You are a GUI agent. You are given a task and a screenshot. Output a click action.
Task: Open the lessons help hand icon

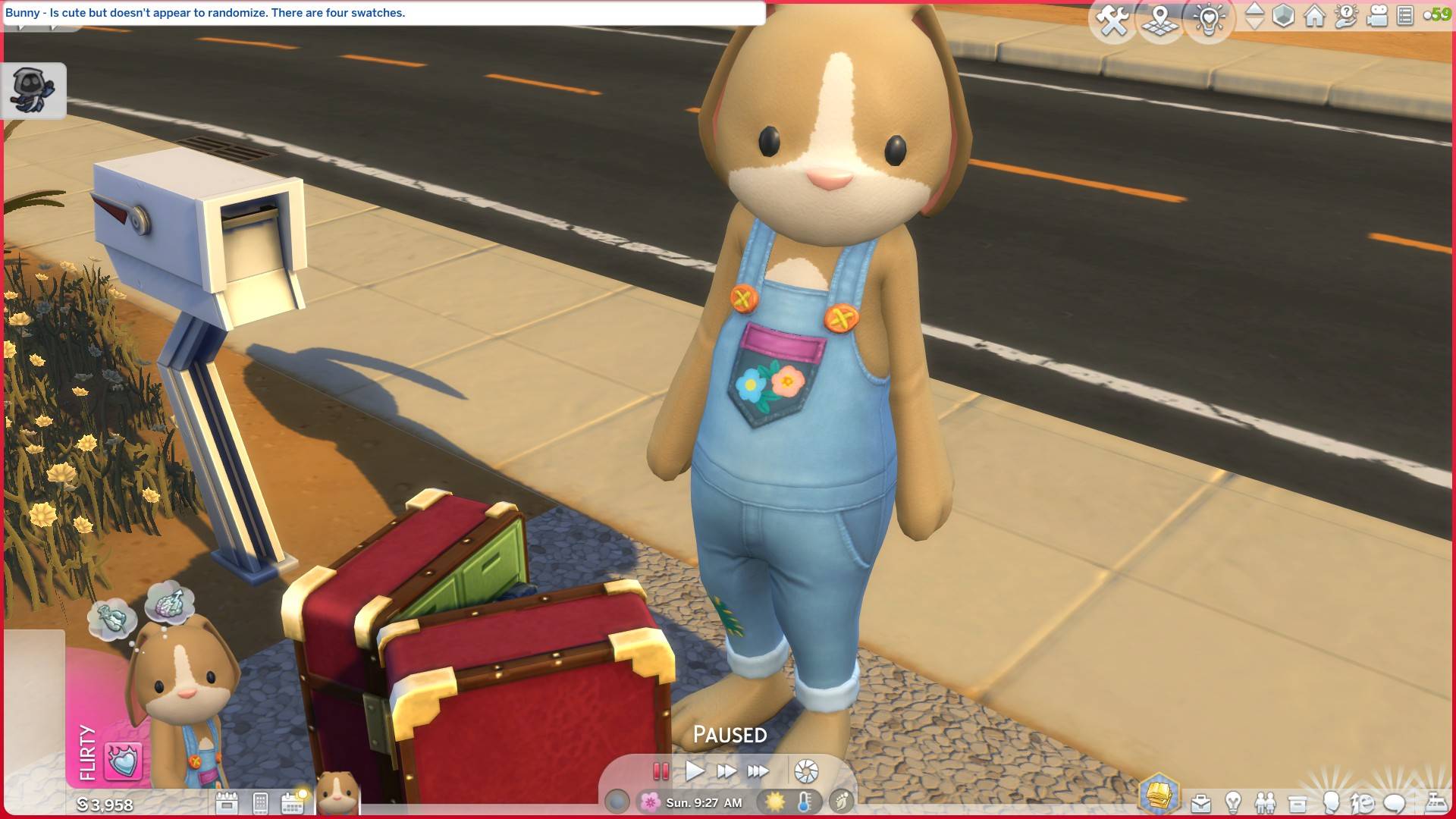coord(1346,16)
